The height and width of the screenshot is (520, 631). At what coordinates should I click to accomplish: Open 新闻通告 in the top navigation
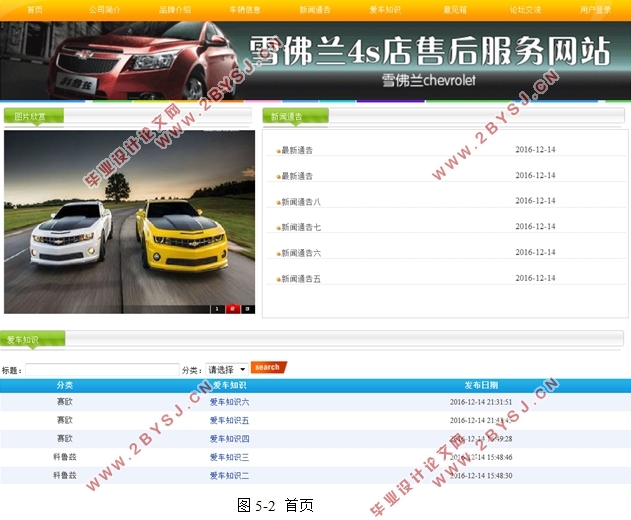[315, 10]
